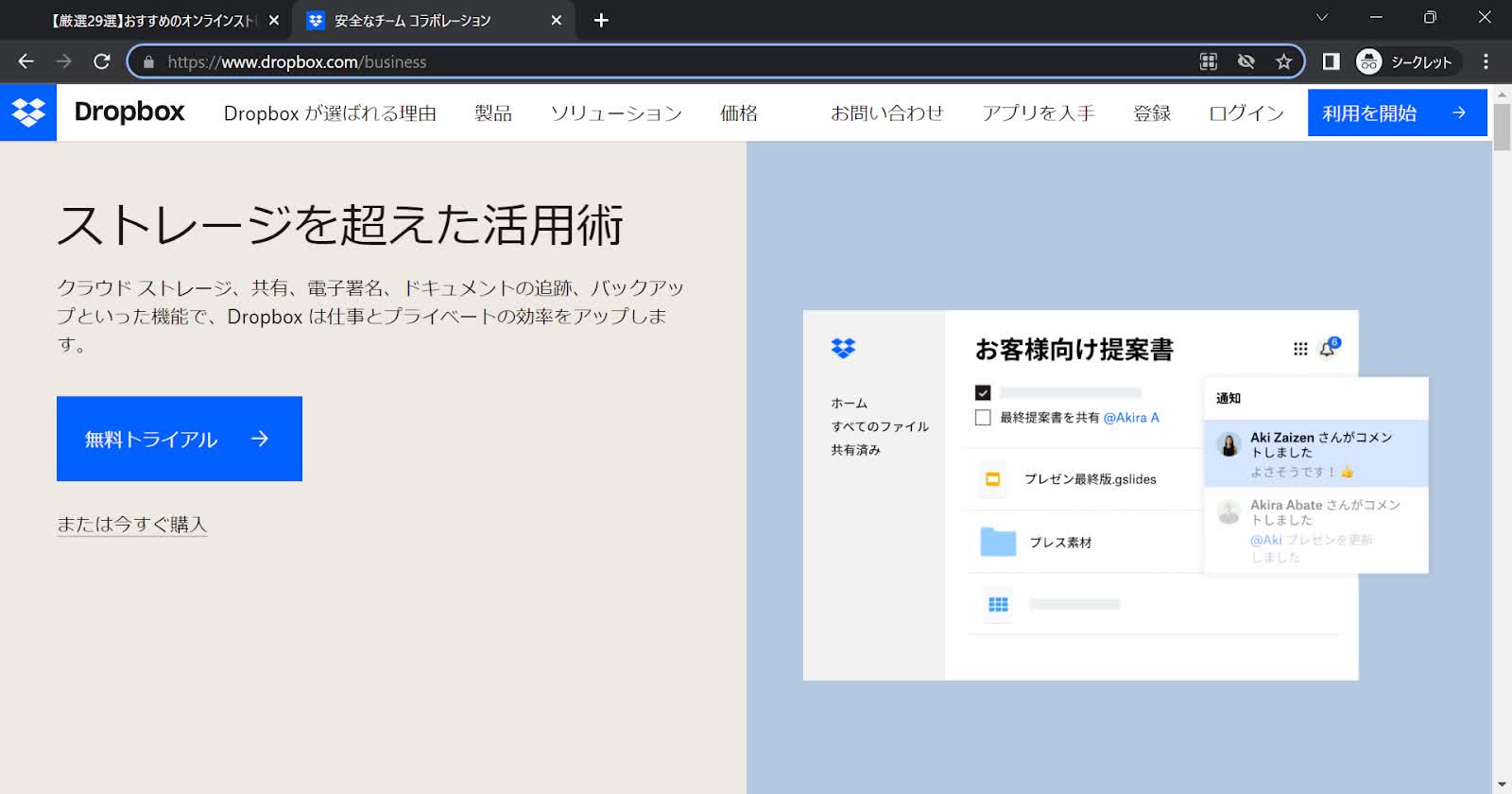The width and height of the screenshot is (1512, 794).
Task: Expand the tab search chevron
Action: click(x=1322, y=17)
